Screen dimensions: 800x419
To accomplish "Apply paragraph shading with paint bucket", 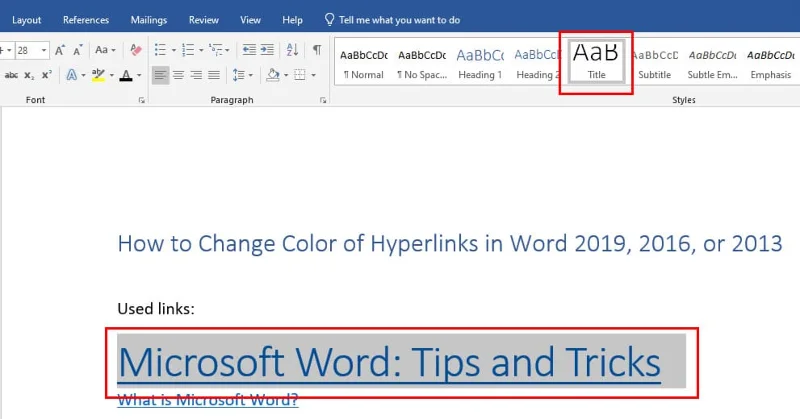I will (273, 76).
